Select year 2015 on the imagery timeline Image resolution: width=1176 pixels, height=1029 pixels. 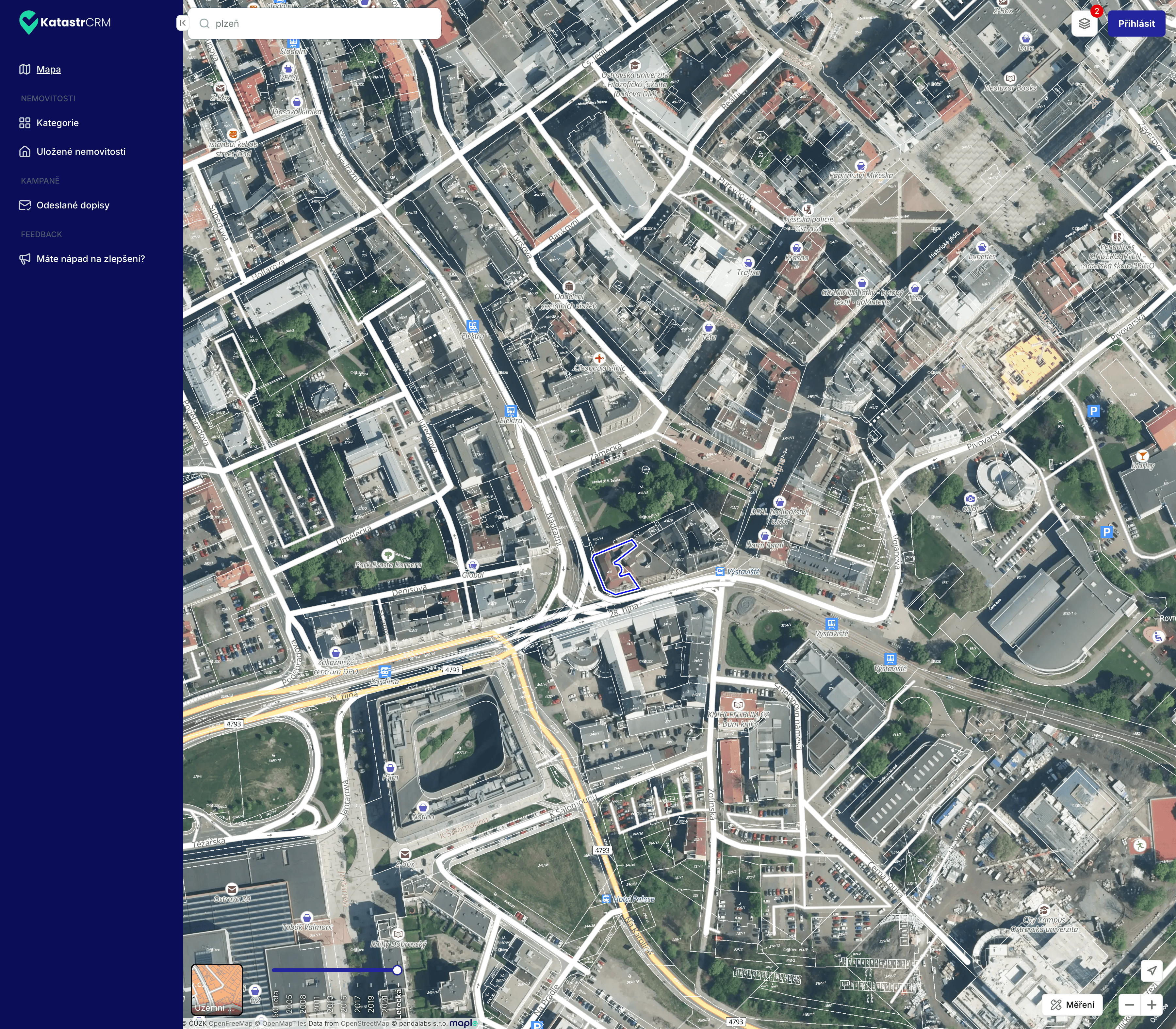(x=344, y=986)
